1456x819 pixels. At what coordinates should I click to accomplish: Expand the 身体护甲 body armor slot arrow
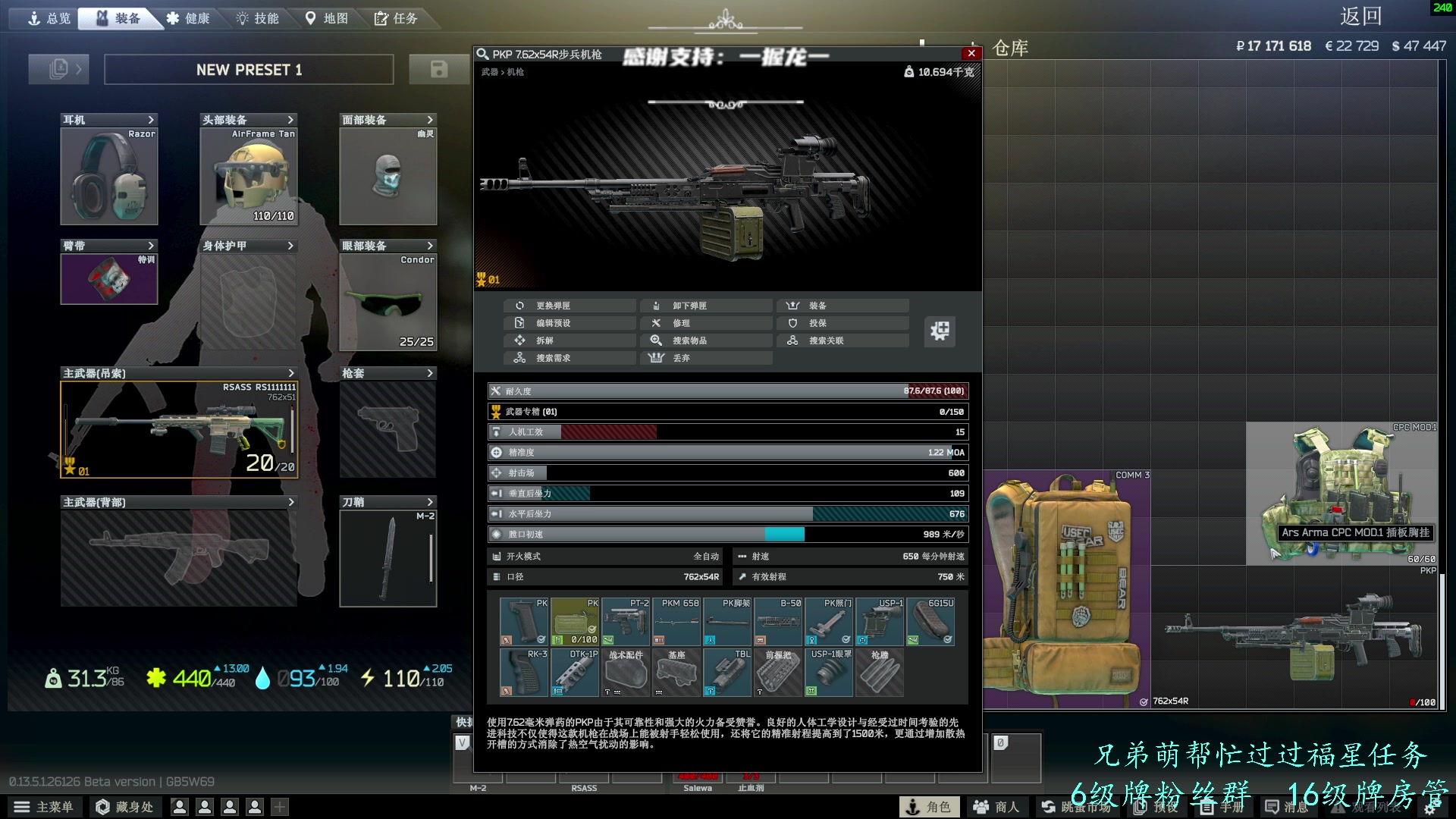tap(290, 246)
